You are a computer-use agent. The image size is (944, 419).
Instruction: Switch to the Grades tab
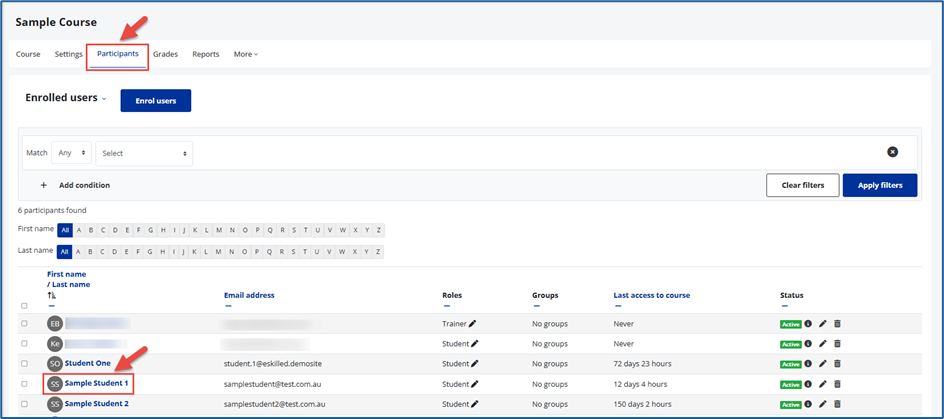point(165,54)
